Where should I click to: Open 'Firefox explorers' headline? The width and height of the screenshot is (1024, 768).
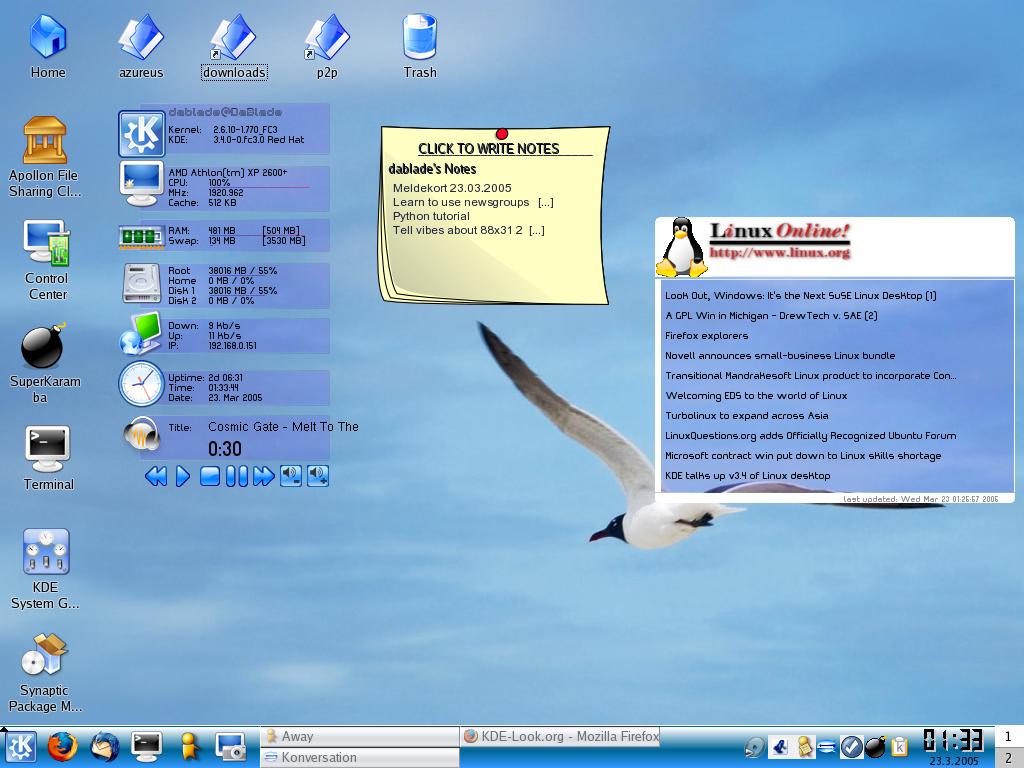[x=707, y=336]
